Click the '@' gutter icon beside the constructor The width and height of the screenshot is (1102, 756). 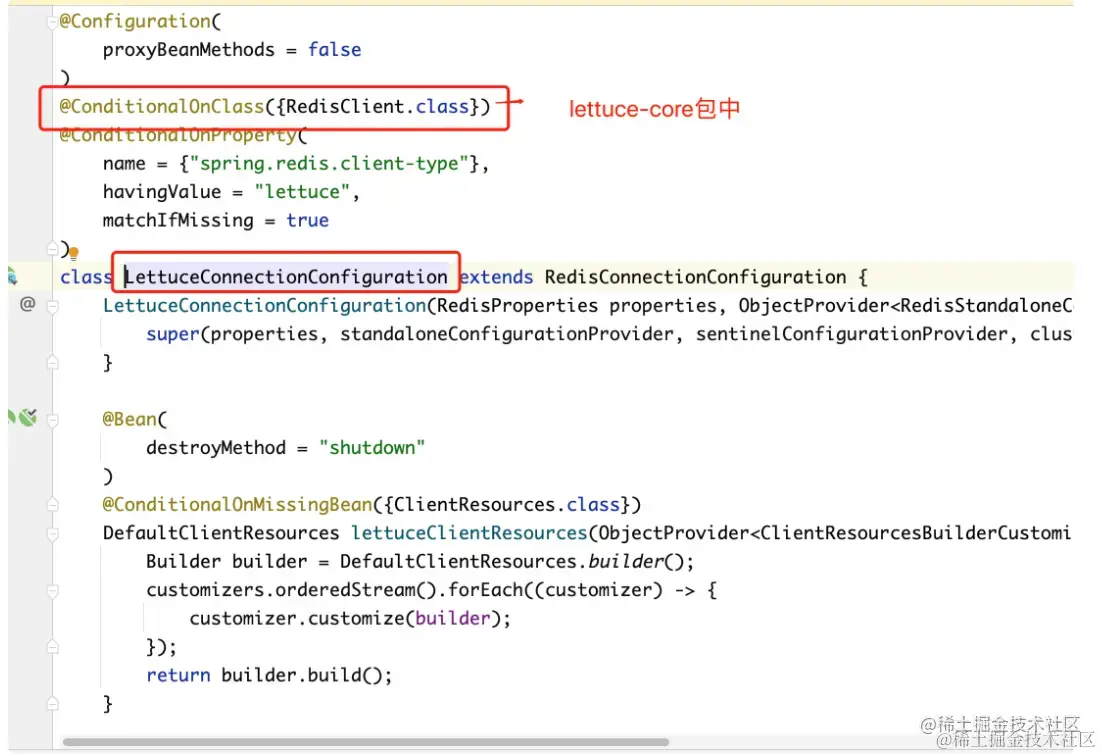click(27, 304)
